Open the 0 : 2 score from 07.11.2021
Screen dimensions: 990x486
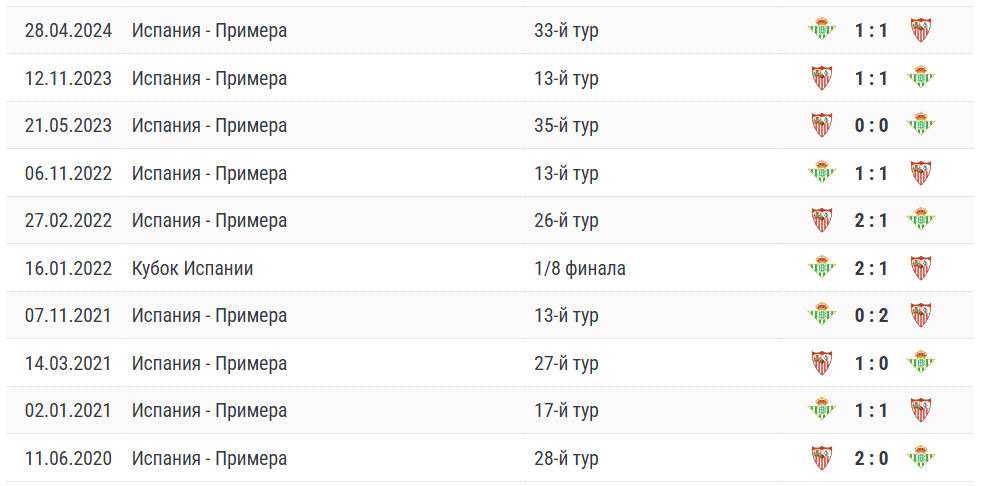[x=871, y=315]
